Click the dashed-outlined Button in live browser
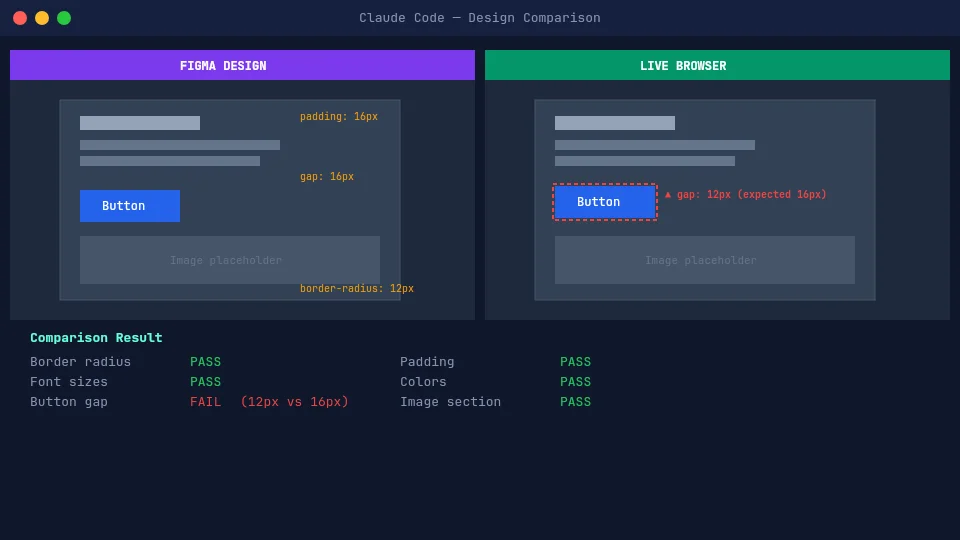Image resolution: width=960 pixels, height=540 pixels. [x=605, y=202]
